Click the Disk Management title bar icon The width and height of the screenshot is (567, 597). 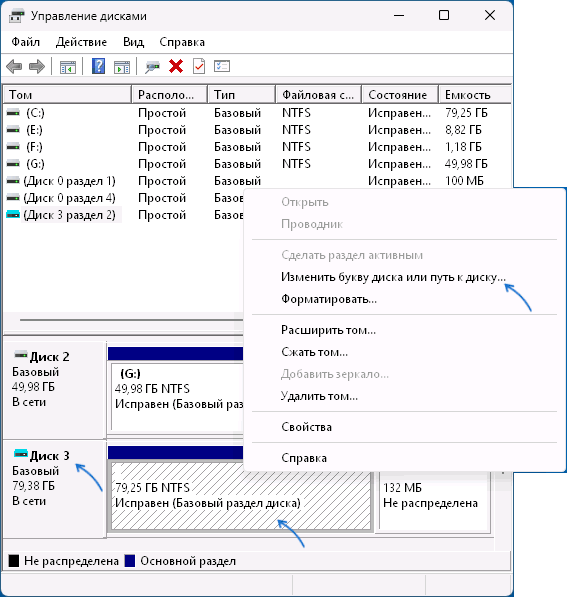[16, 16]
